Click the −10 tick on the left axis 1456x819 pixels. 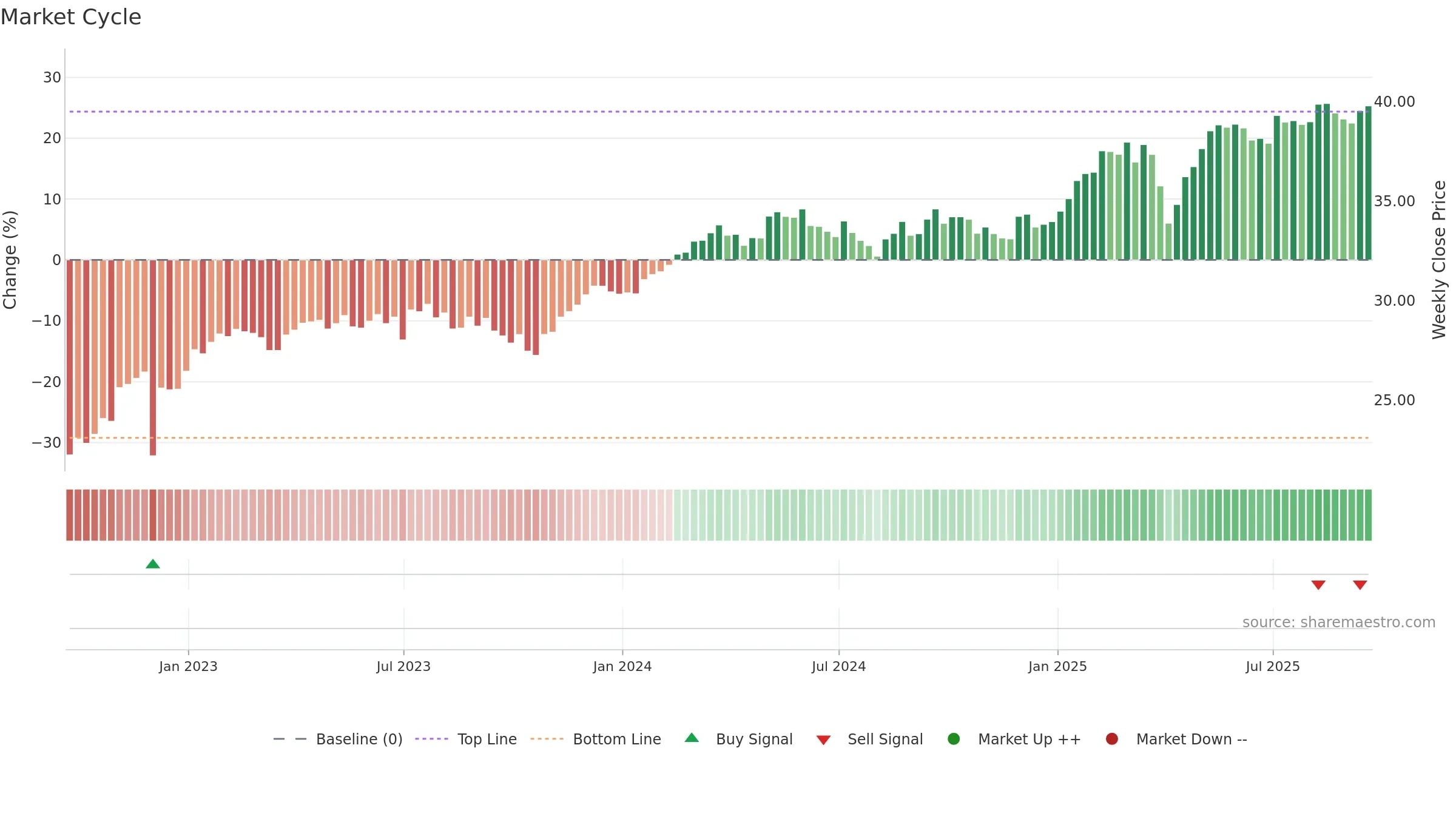[47, 320]
